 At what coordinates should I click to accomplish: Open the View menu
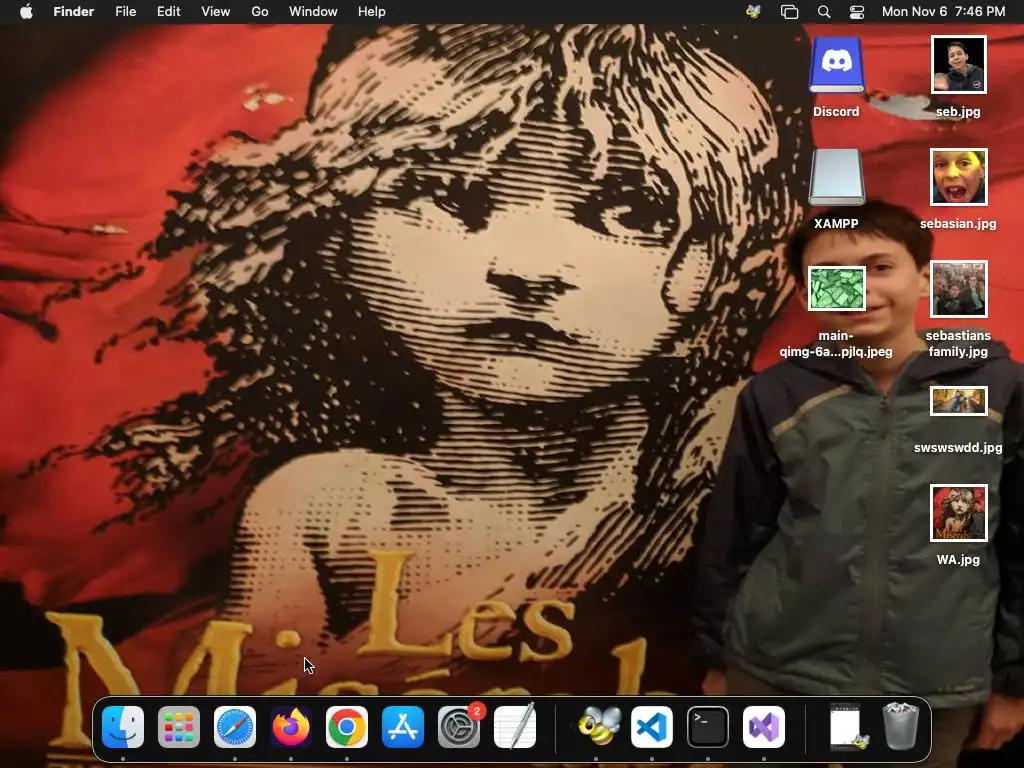(x=216, y=12)
